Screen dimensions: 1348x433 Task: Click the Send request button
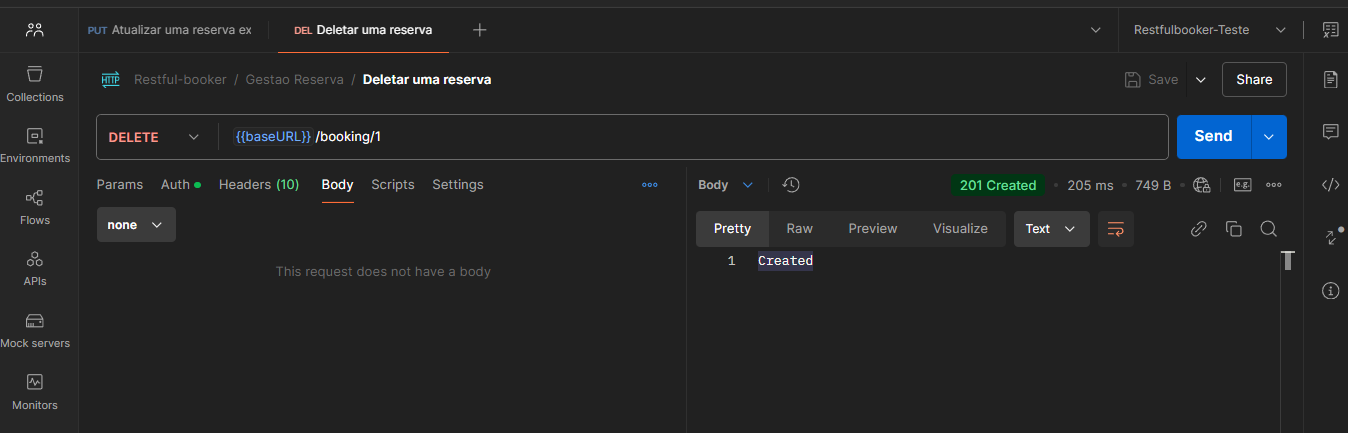point(1213,137)
